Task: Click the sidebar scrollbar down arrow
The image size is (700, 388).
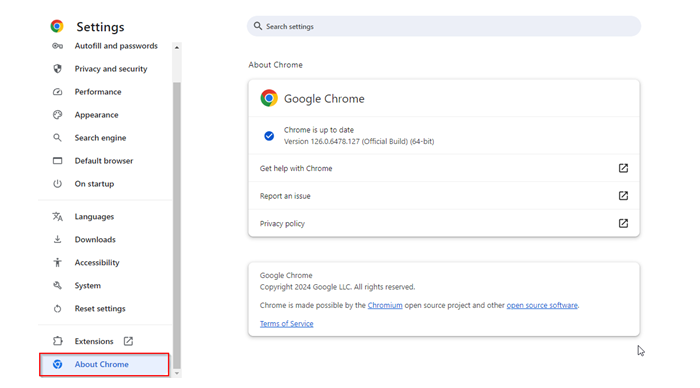Action: pyautogui.click(x=177, y=373)
